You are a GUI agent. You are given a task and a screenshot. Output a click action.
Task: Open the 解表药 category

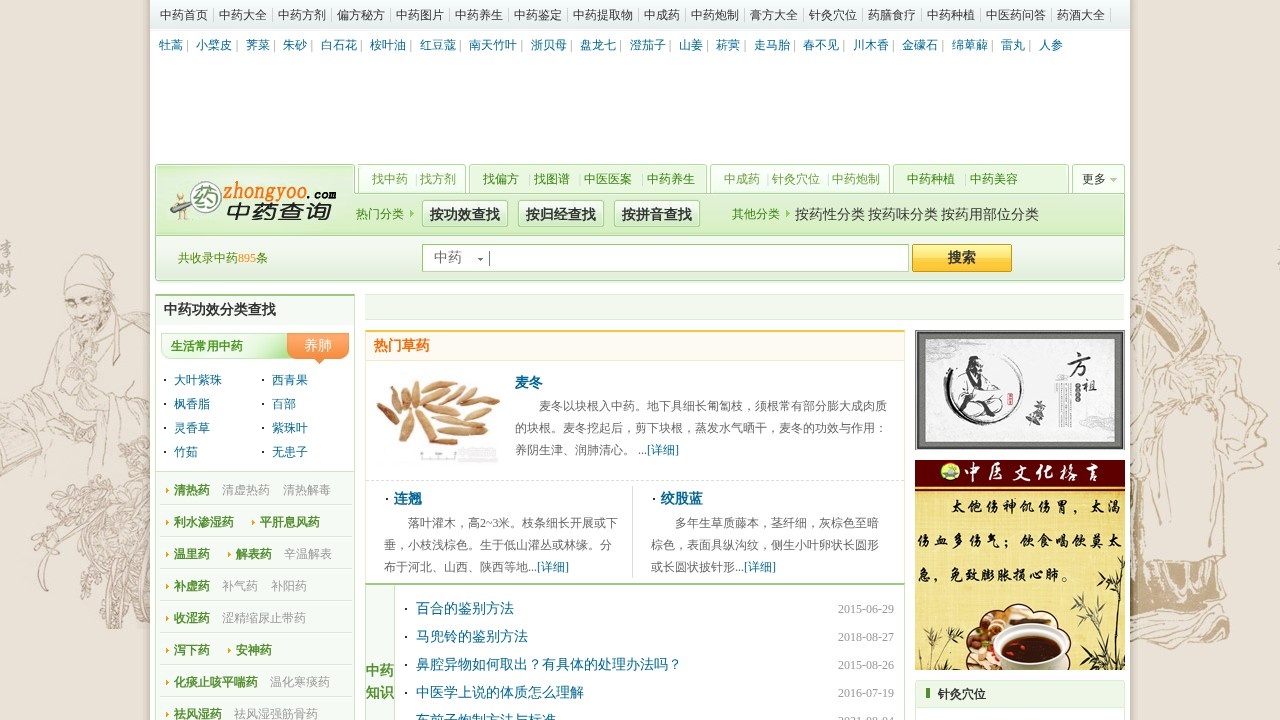[x=254, y=554]
